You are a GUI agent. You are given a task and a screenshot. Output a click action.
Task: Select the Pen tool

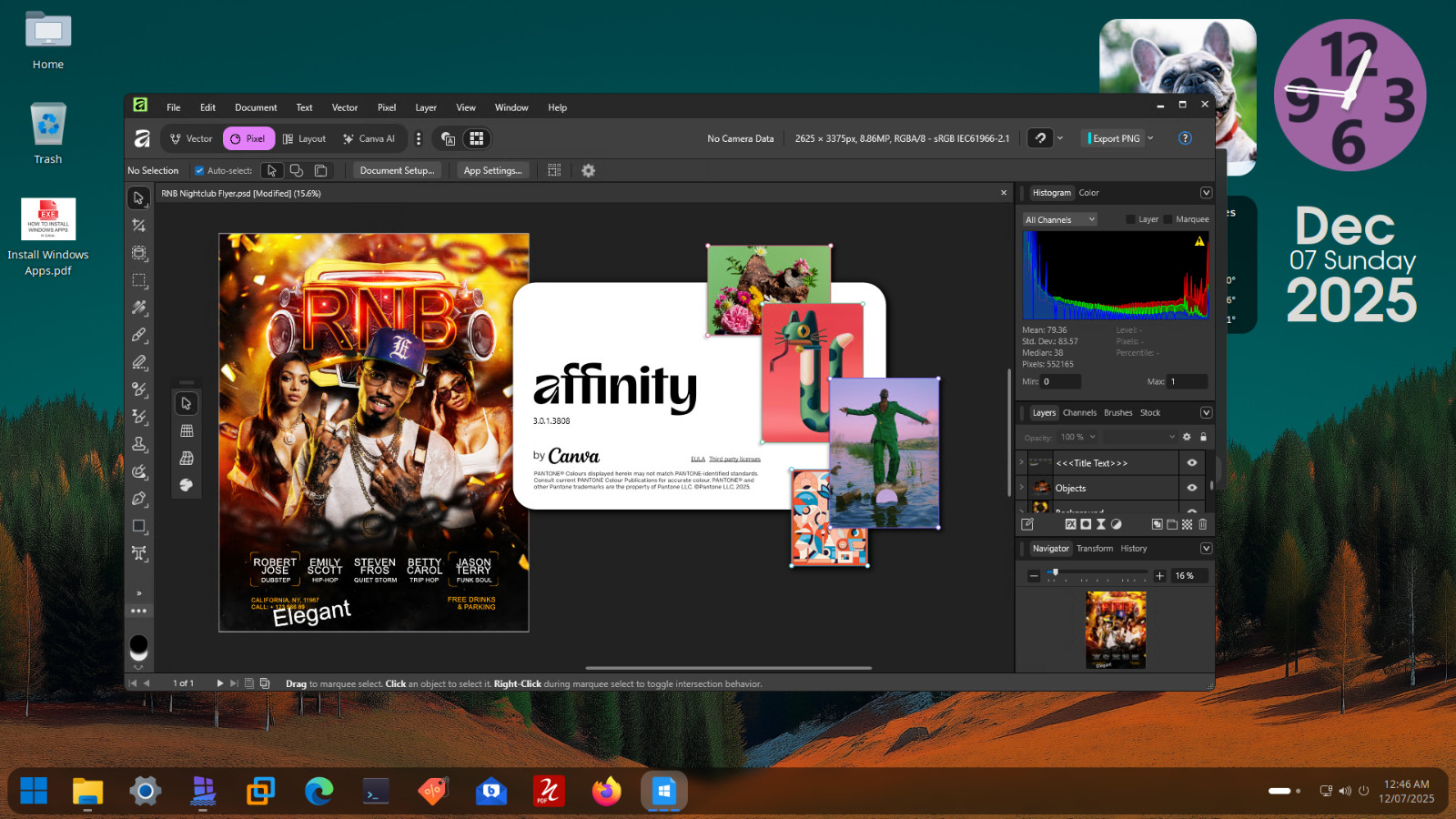[x=138, y=499]
